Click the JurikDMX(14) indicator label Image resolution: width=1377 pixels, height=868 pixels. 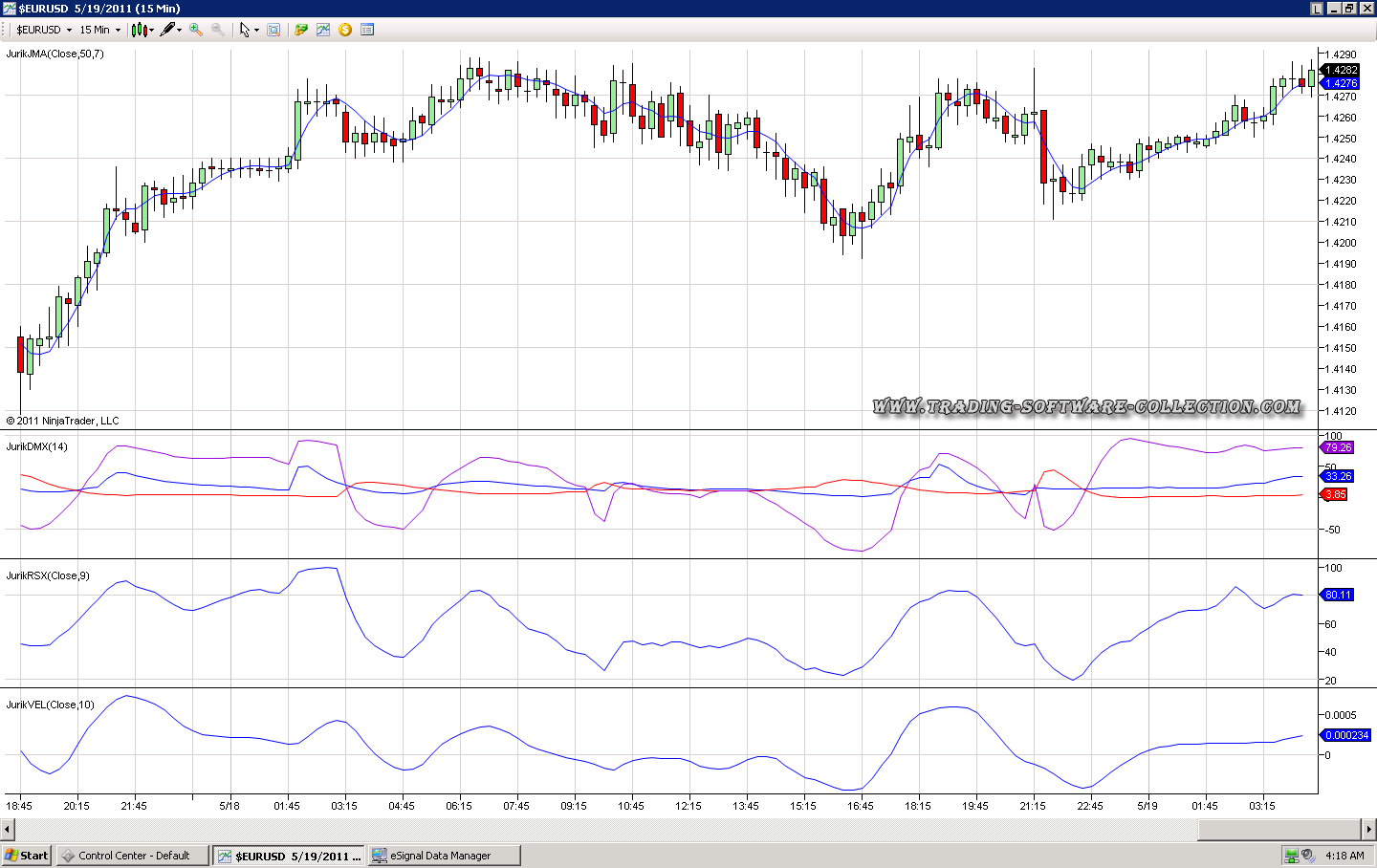pos(36,446)
